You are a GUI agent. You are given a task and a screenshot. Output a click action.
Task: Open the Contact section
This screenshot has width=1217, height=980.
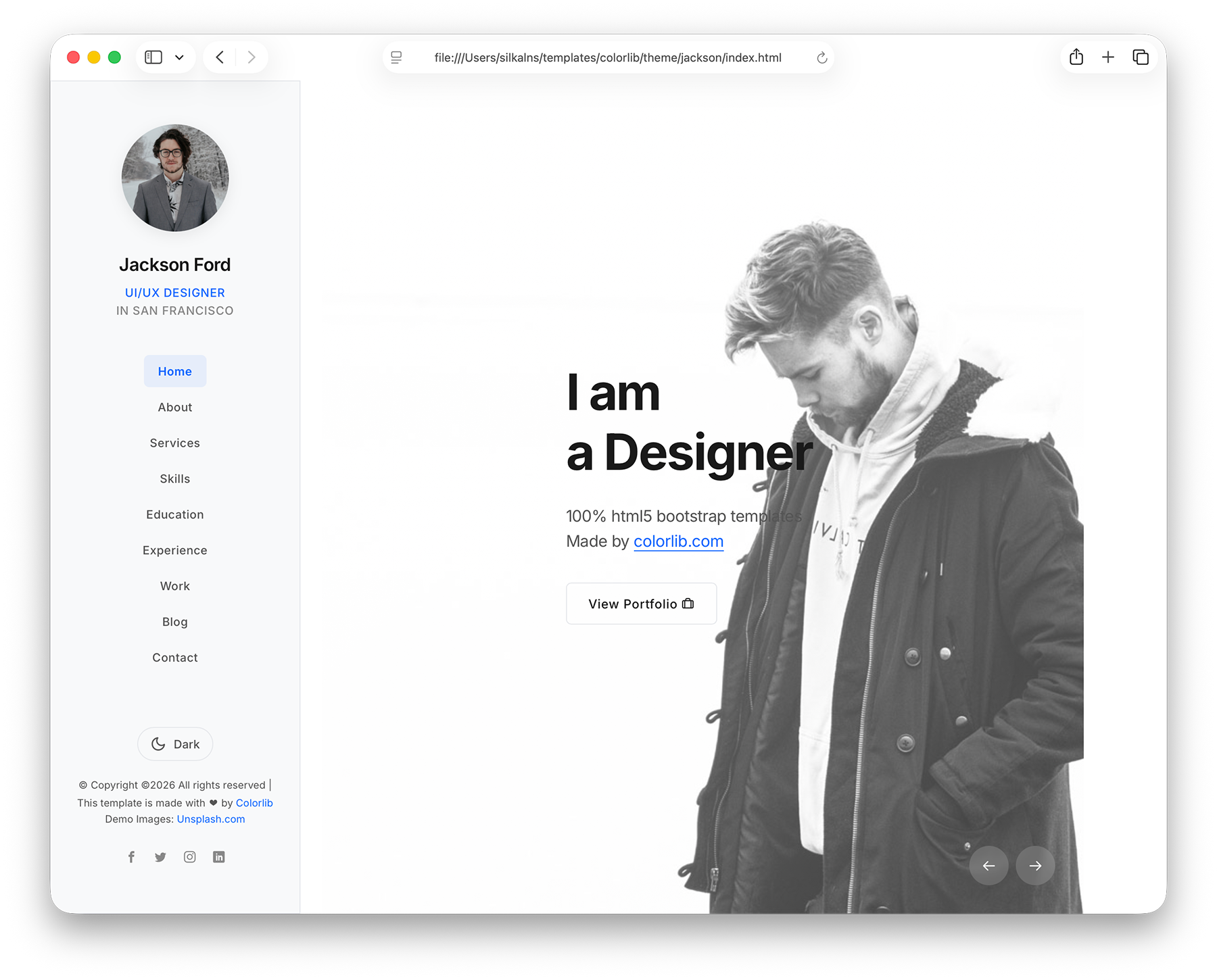coord(174,657)
